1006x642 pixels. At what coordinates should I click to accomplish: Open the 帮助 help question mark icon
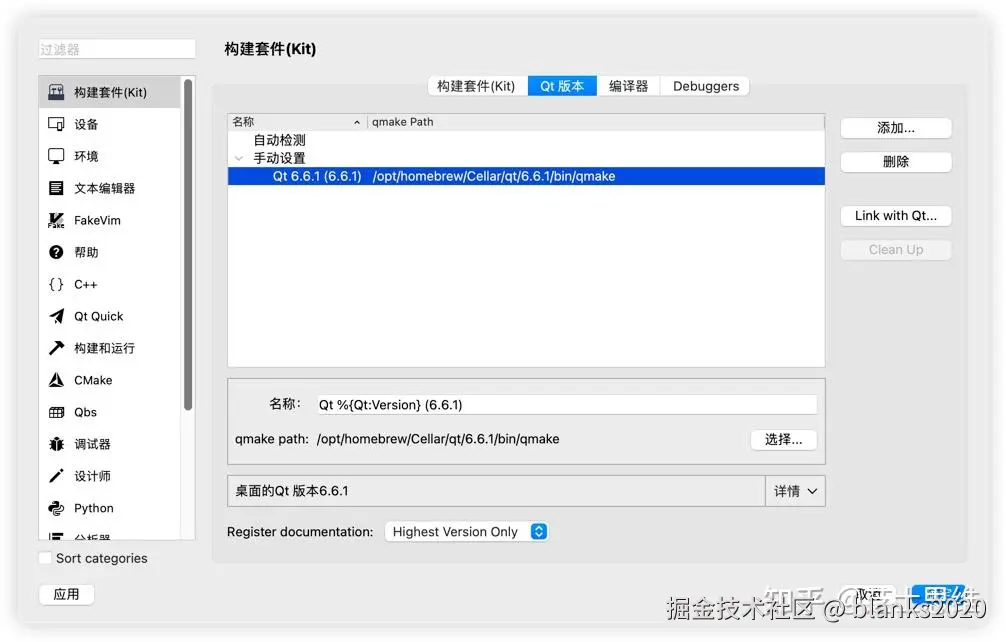[x=56, y=252]
